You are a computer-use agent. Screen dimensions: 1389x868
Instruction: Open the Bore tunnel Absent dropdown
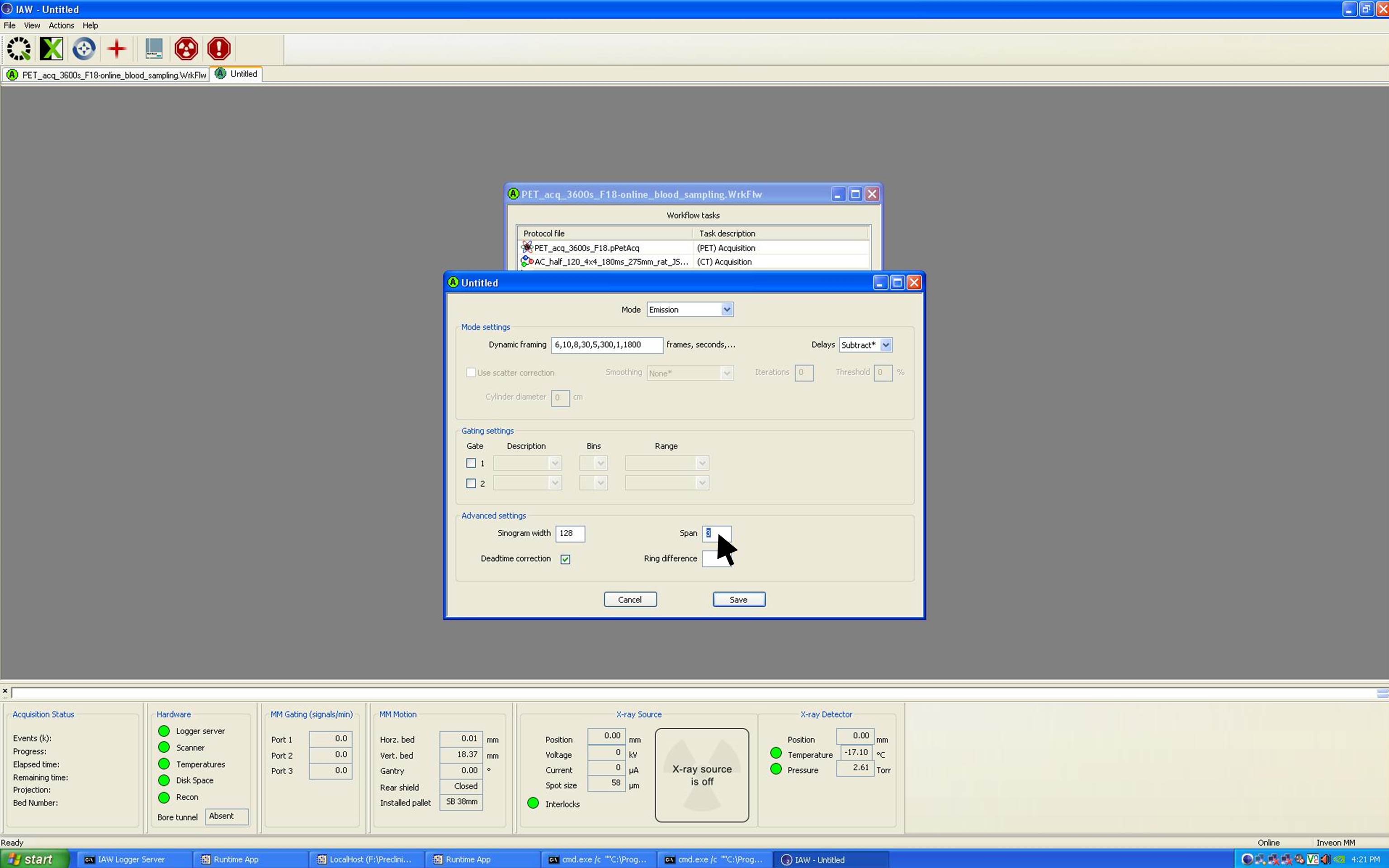[226, 816]
